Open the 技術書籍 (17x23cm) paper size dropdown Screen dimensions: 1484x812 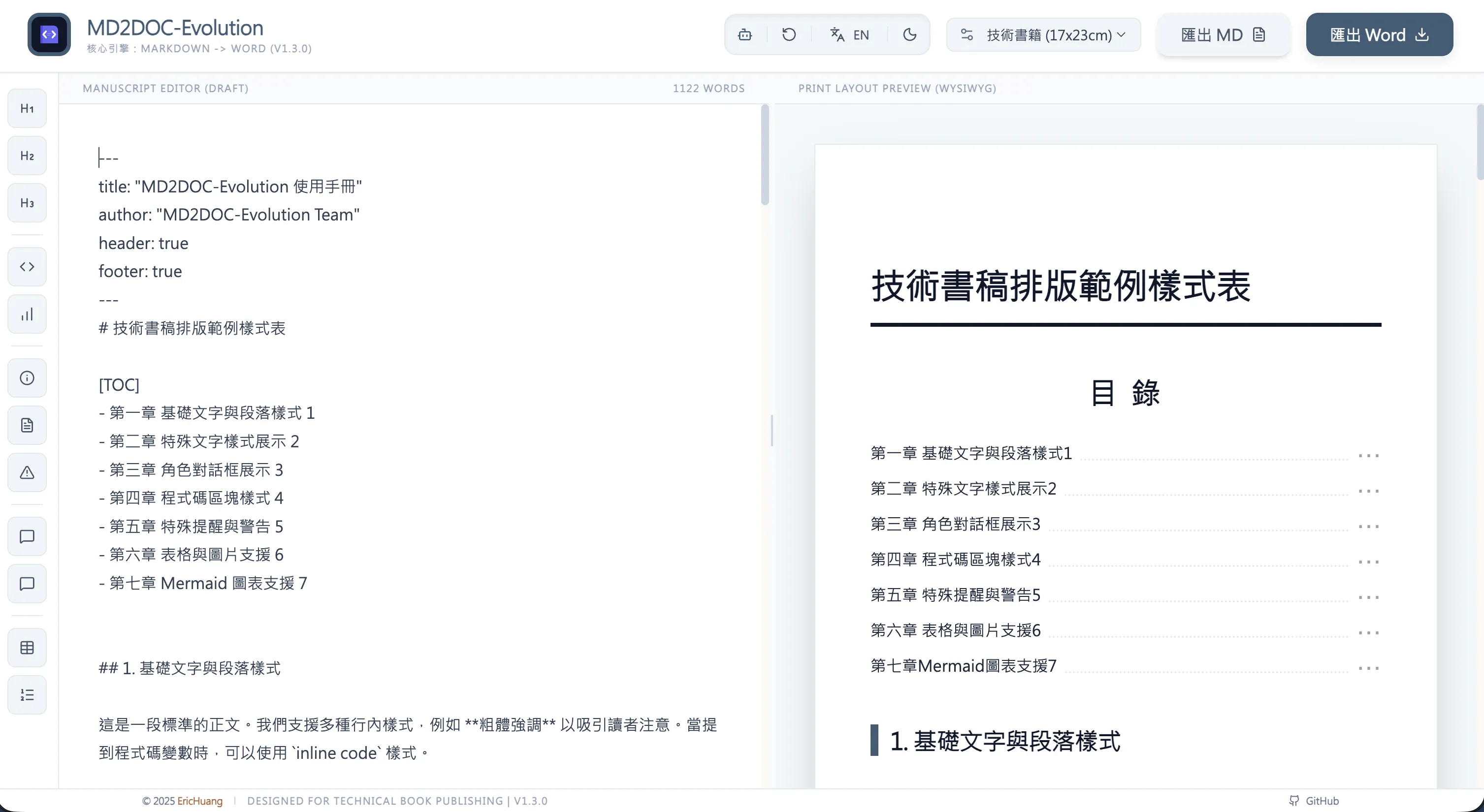(x=1043, y=34)
